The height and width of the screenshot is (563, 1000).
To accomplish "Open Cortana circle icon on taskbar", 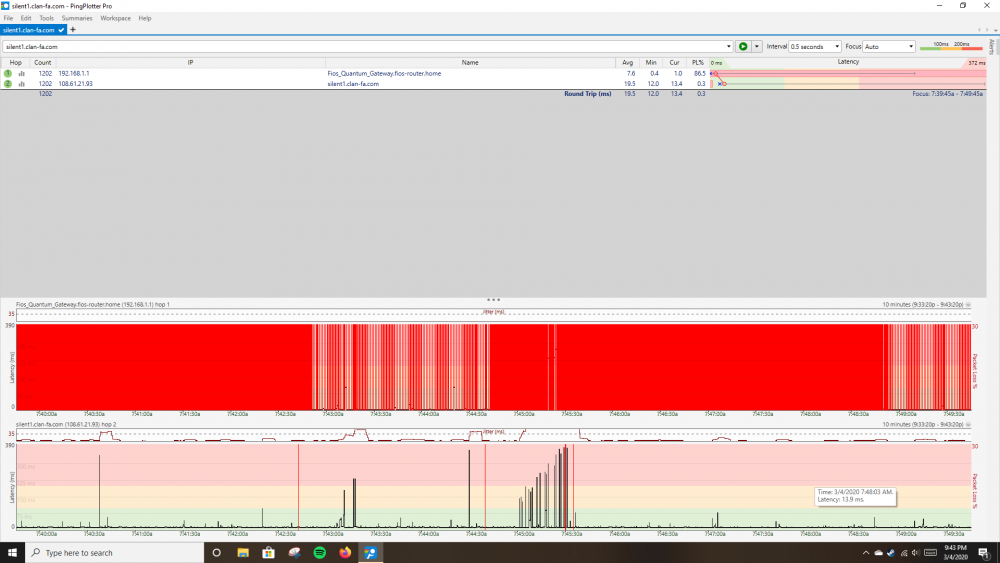I will click(x=216, y=553).
